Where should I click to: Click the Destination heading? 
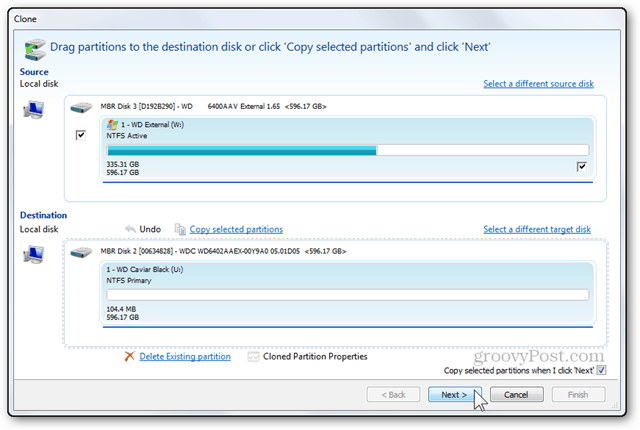[43, 215]
